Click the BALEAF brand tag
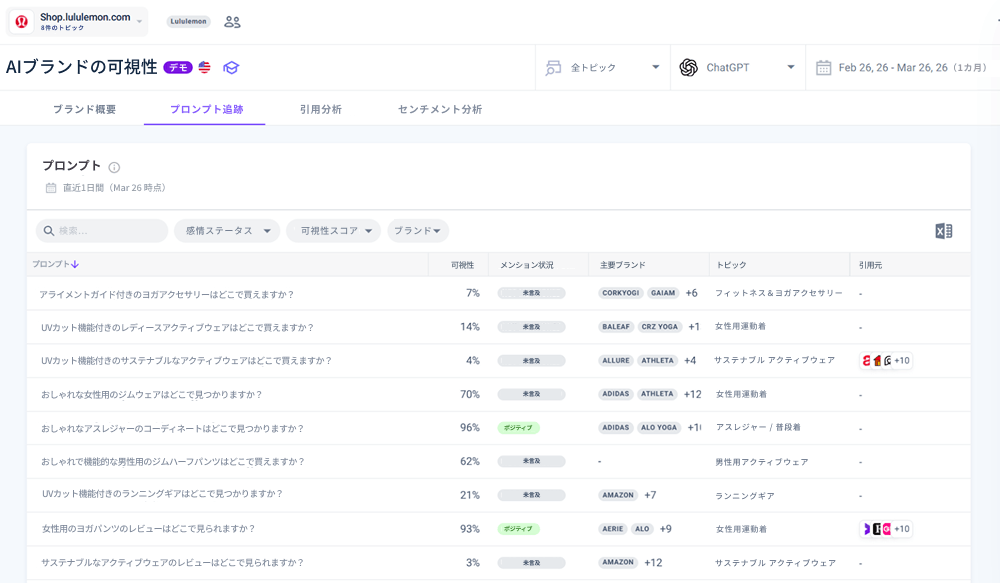The width and height of the screenshot is (1000, 583). [x=616, y=327]
